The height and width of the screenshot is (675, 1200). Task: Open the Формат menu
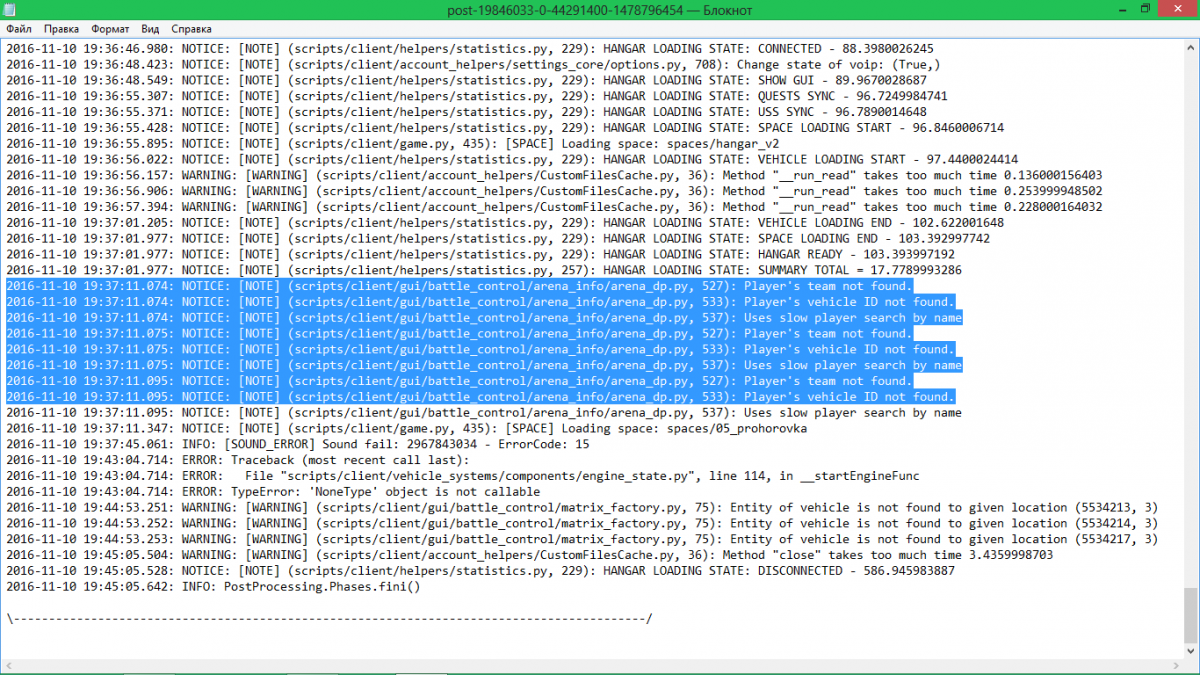click(x=110, y=30)
